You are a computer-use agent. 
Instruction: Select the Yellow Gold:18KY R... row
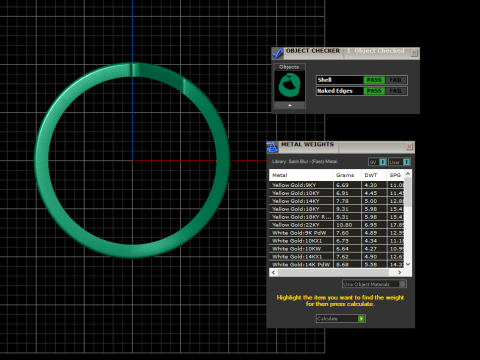(x=337, y=217)
